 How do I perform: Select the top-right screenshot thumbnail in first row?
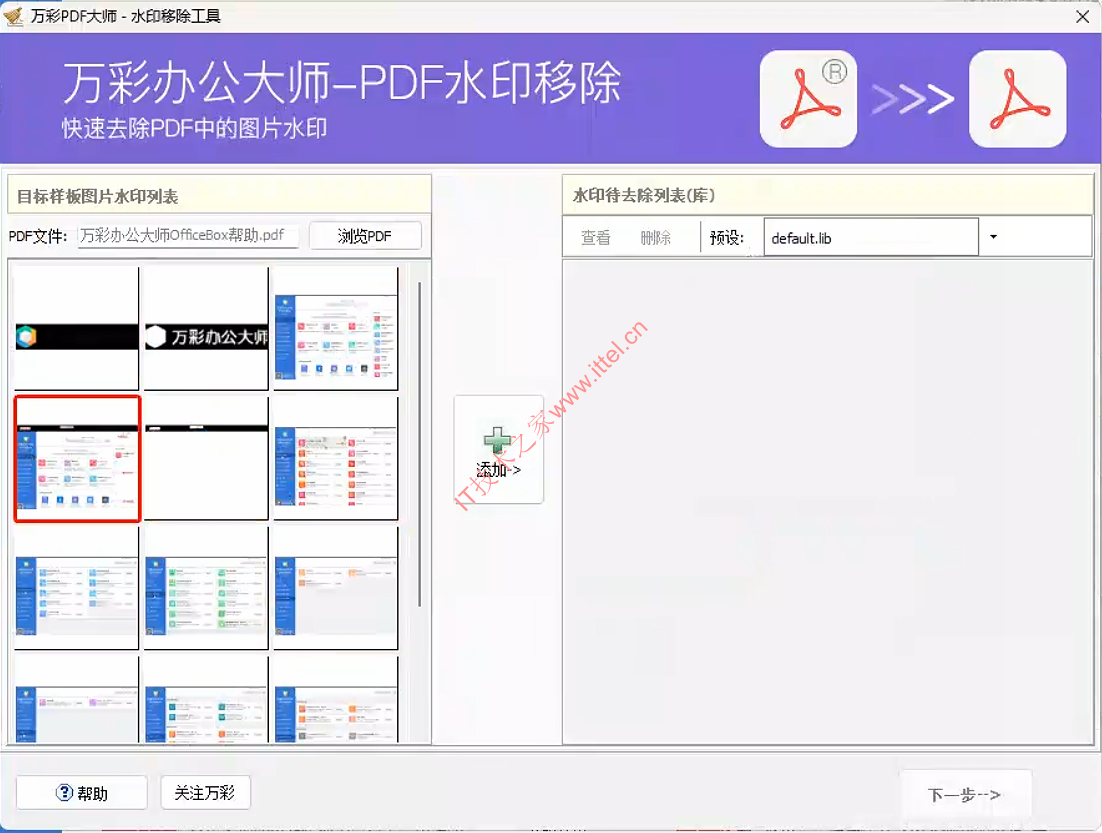coord(336,329)
